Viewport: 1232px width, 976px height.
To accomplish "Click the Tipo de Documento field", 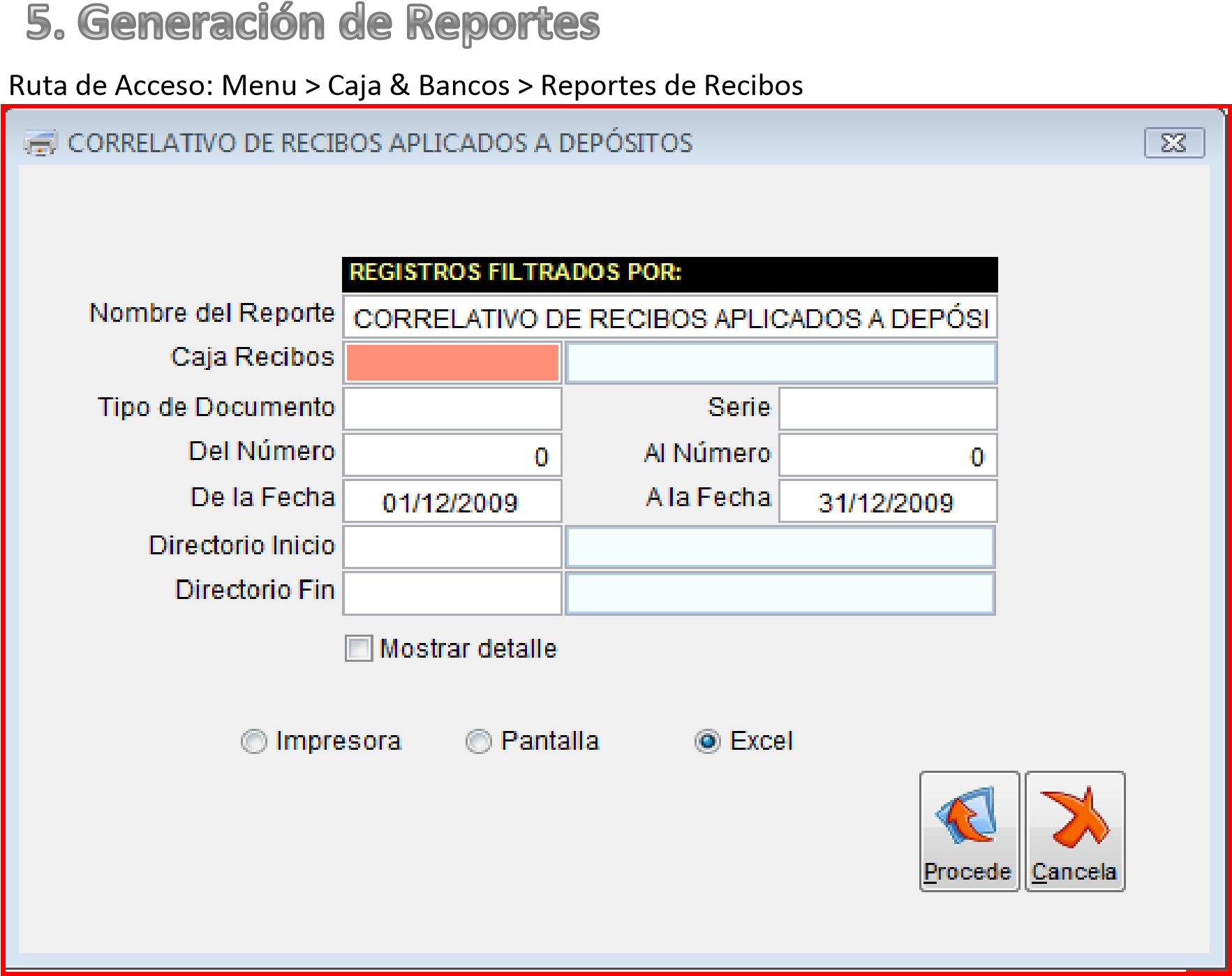I will click(x=452, y=409).
